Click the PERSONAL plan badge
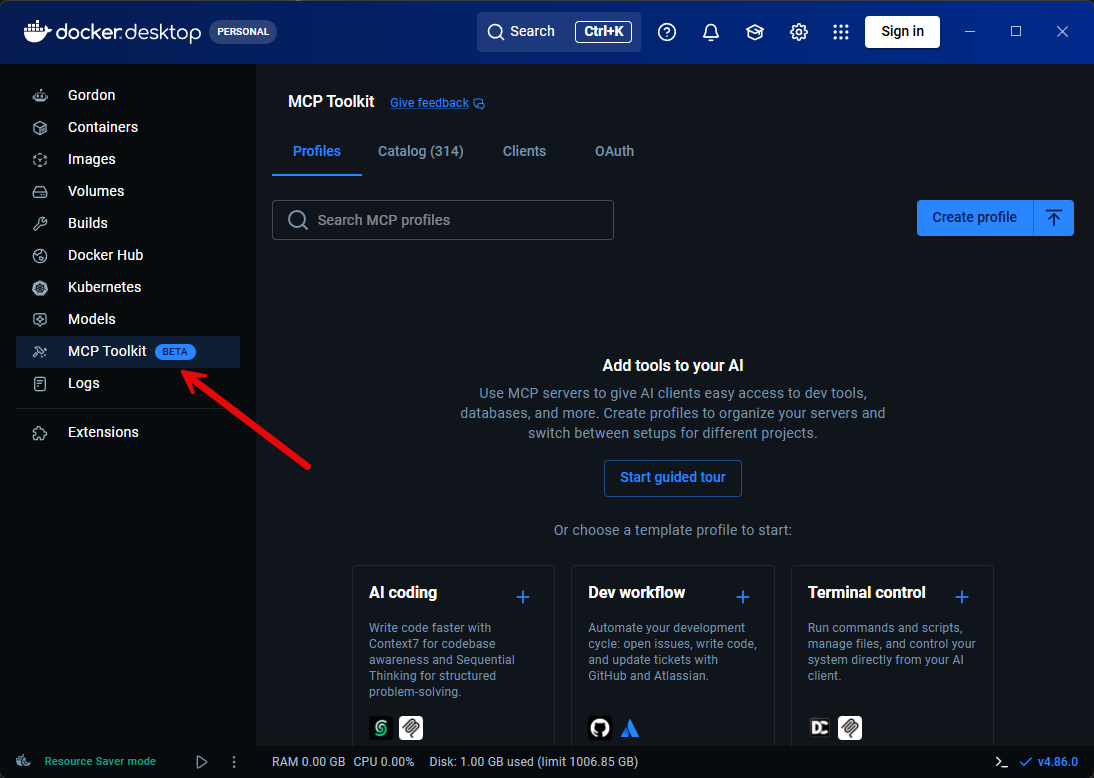1094x778 pixels. point(243,32)
